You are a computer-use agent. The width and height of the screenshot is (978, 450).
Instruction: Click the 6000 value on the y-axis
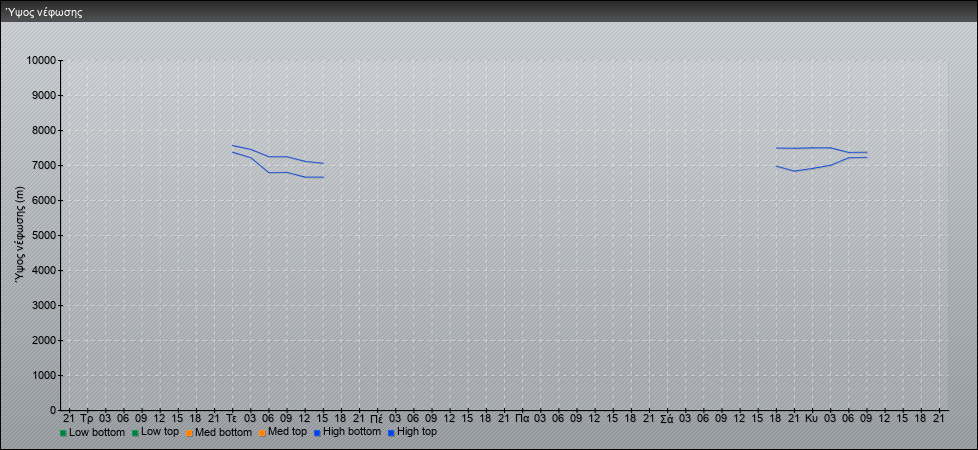(x=44, y=200)
